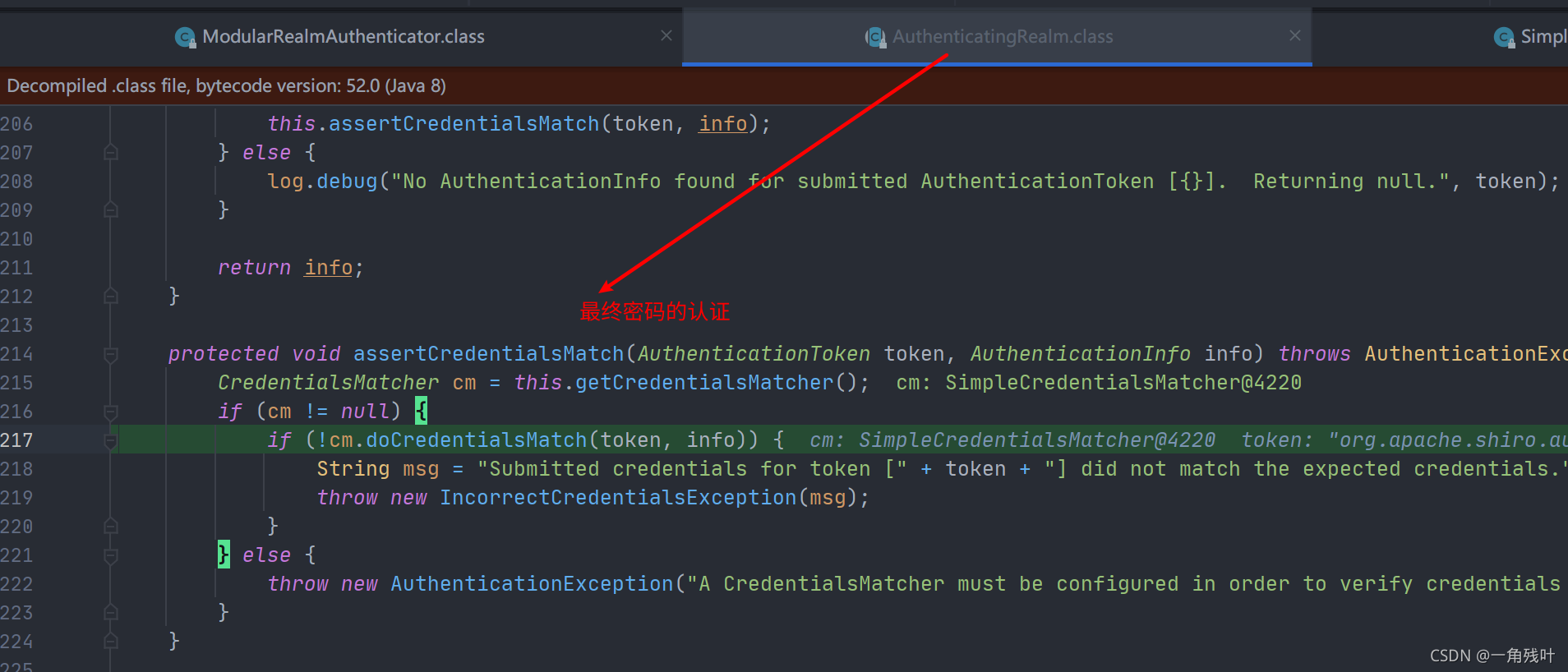Click AuthenticationException constructor on line 222
This screenshot has height=672, width=1568.
pyautogui.click(x=532, y=584)
